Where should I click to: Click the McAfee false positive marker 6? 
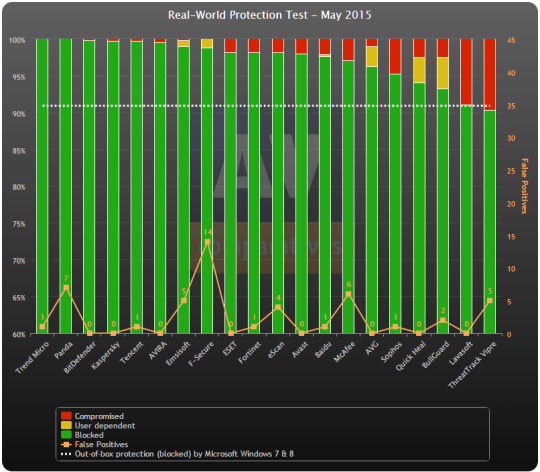[x=348, y=294]
